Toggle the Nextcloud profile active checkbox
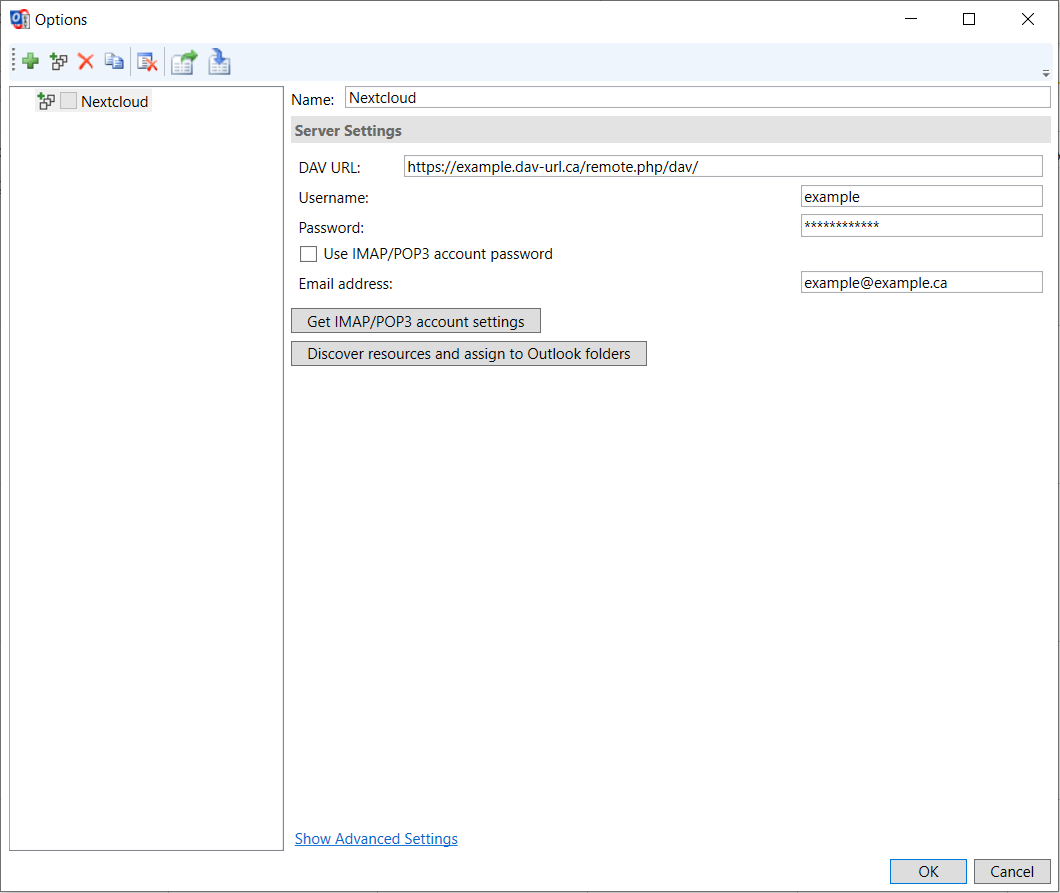 [x=68, y=101]
